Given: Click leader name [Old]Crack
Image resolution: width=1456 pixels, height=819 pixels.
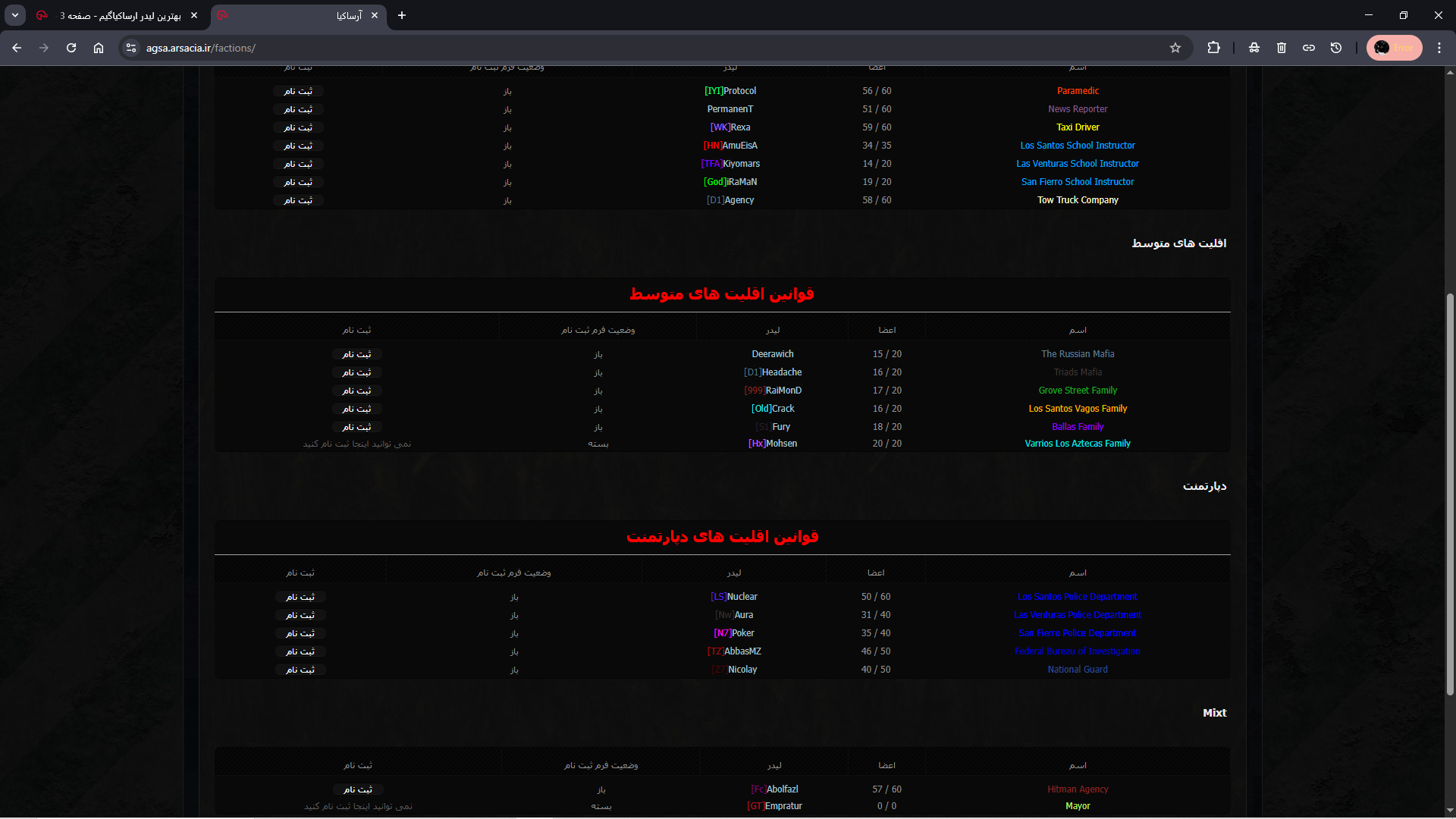Looking at the screenshot, I should click(x=773, y=409).
